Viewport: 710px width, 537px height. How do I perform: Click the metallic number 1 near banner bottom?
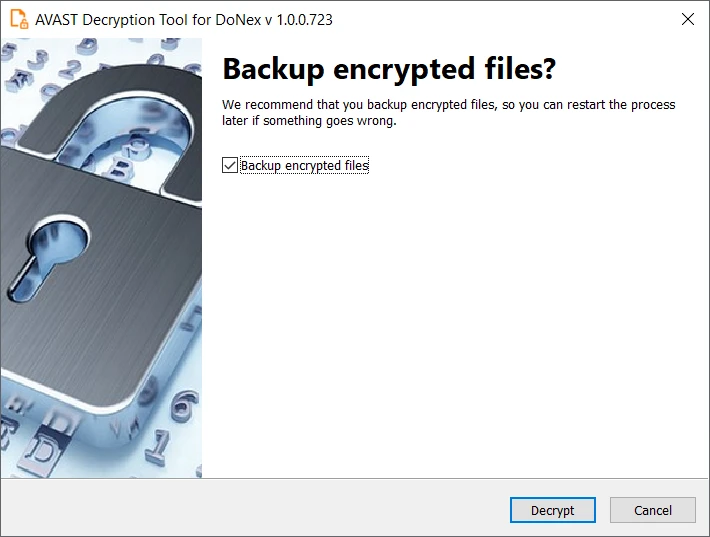[157, 447]
